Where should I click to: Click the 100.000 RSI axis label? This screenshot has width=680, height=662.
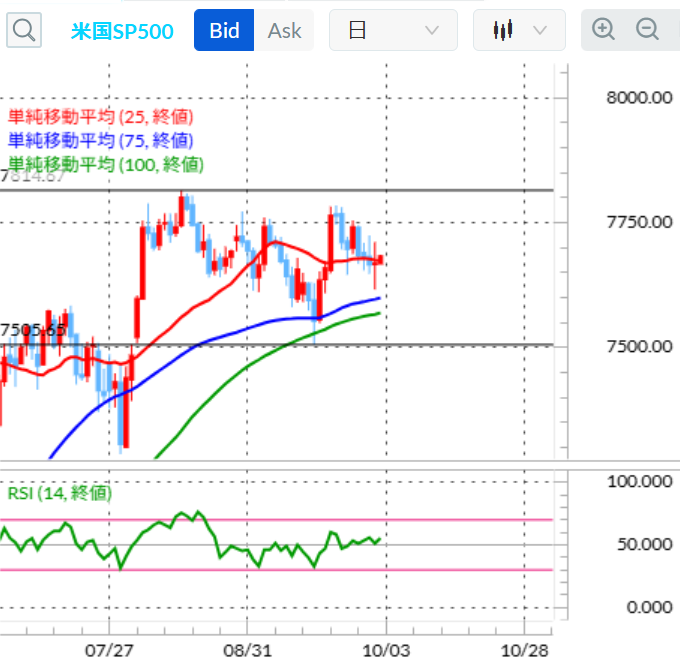pyautogui.click(x=640, y=482)
